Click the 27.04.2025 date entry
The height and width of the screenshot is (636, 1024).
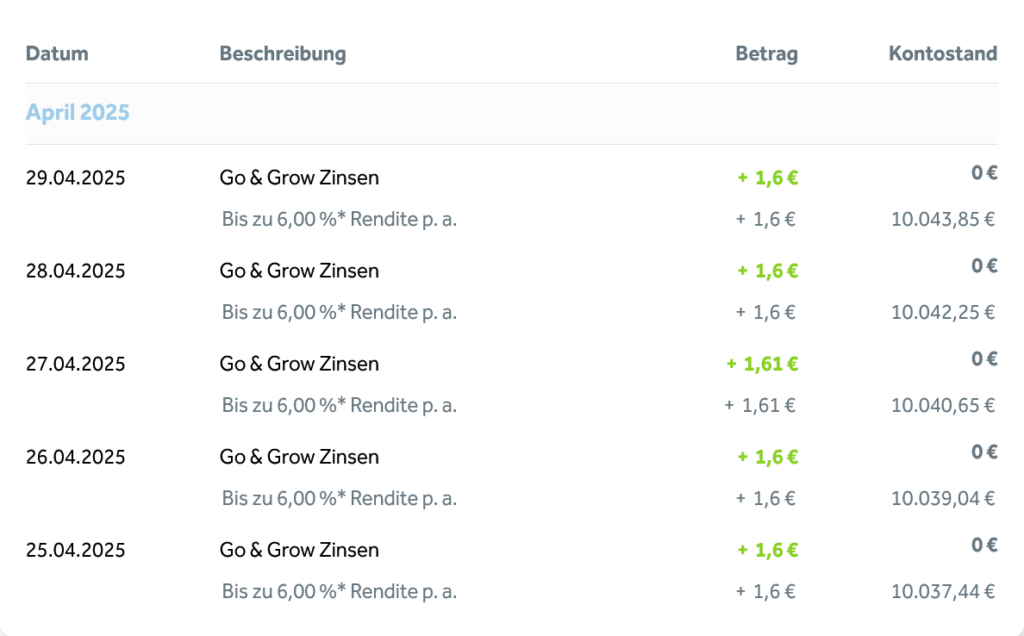[75, 364]
